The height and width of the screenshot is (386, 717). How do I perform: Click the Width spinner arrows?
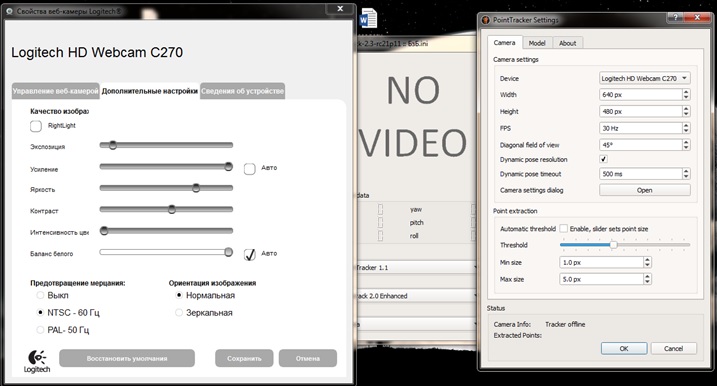coord(686,95)
